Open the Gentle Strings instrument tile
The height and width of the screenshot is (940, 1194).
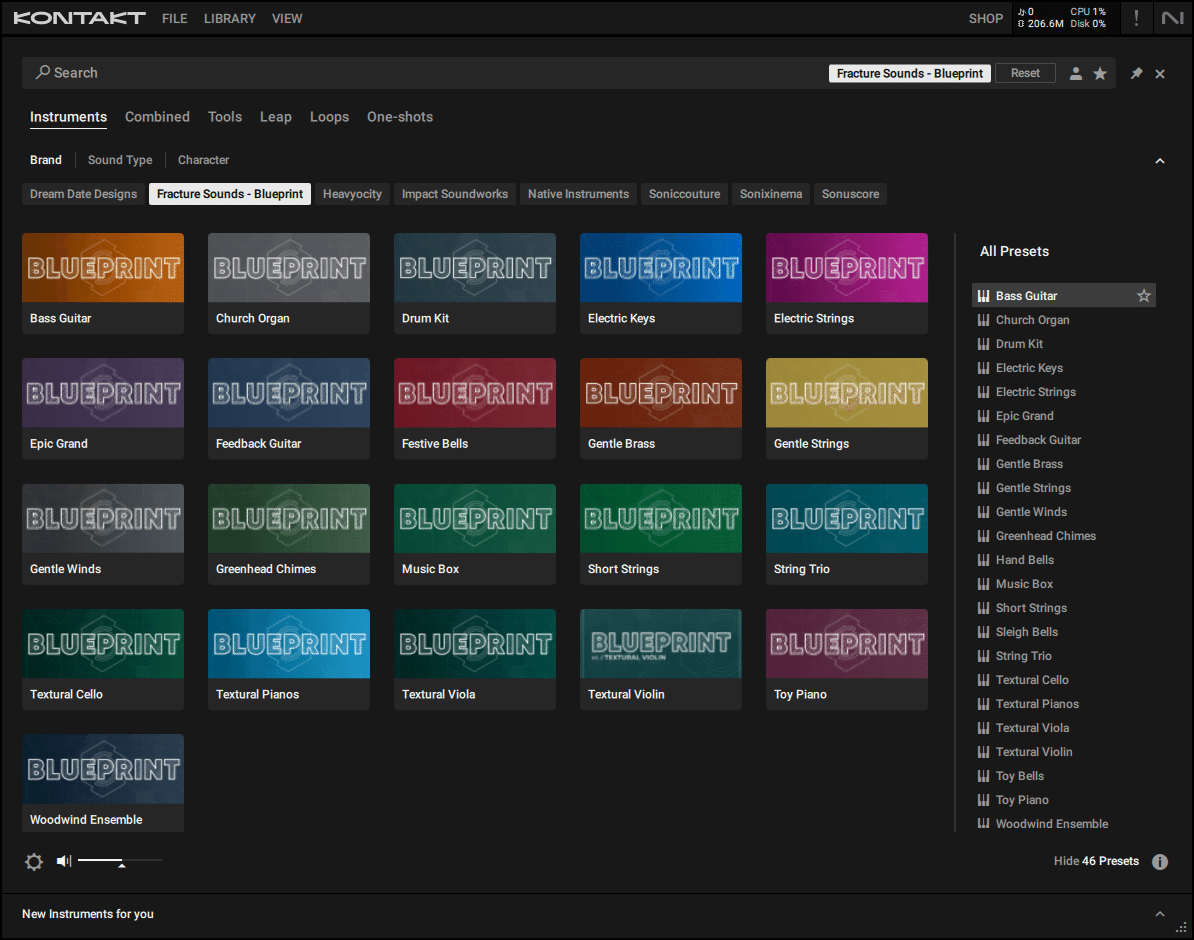(x=846, y=408)
